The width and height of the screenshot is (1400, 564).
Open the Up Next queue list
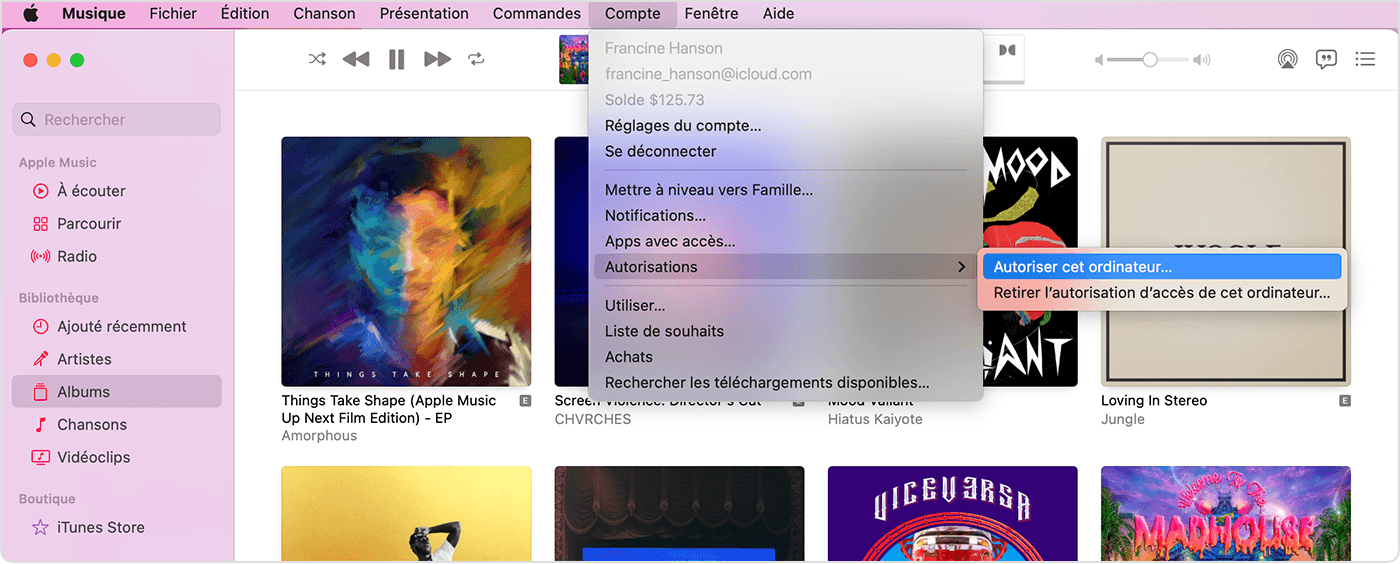point(1365,59)
